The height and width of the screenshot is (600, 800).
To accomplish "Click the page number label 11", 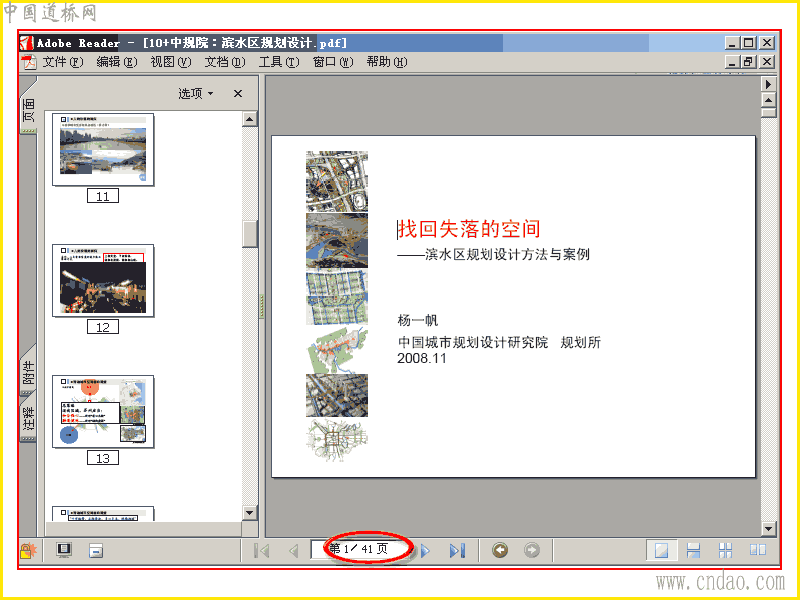I will pos(103,196).
